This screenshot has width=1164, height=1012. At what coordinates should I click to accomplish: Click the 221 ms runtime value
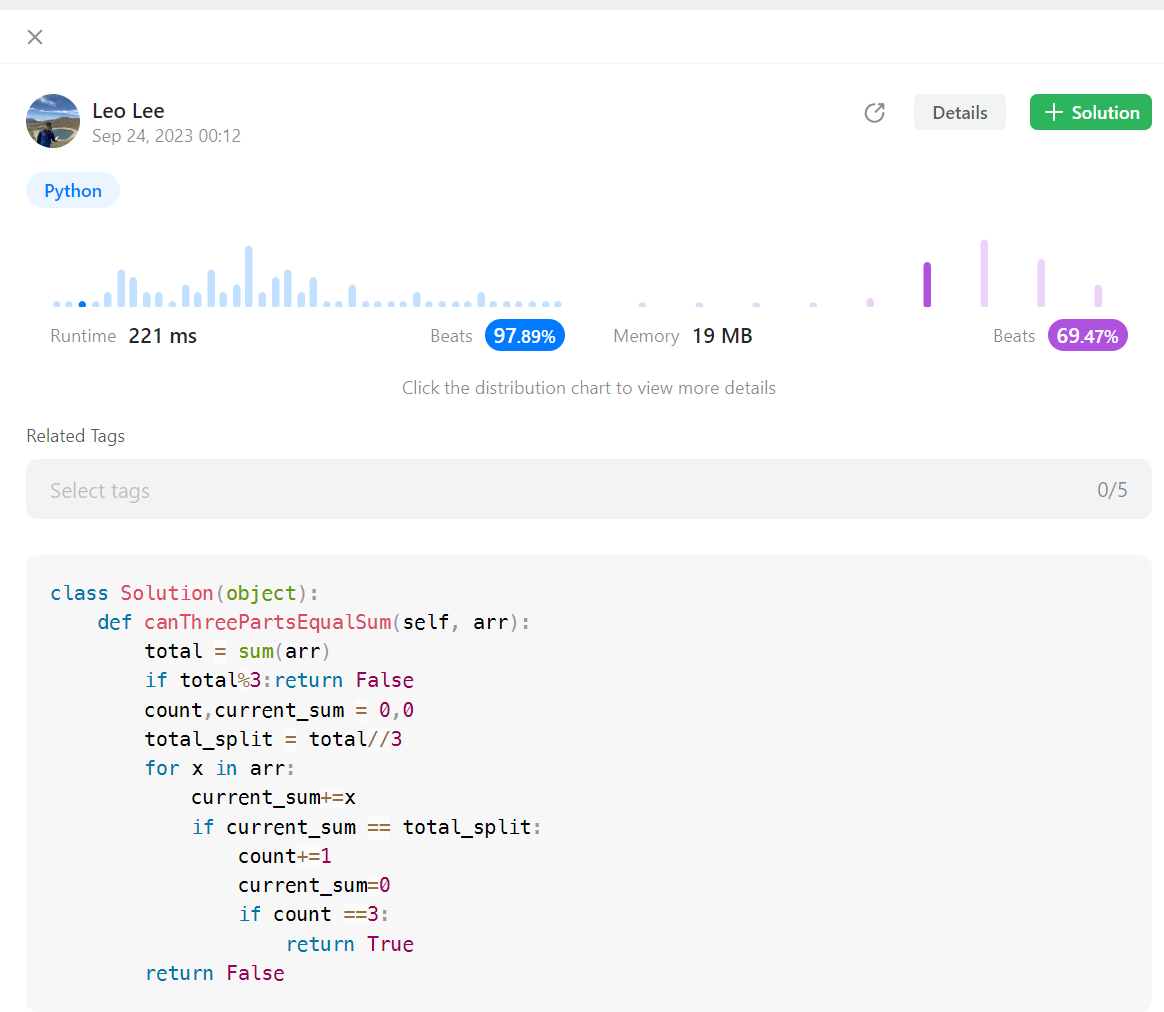(x=162, y=335)
